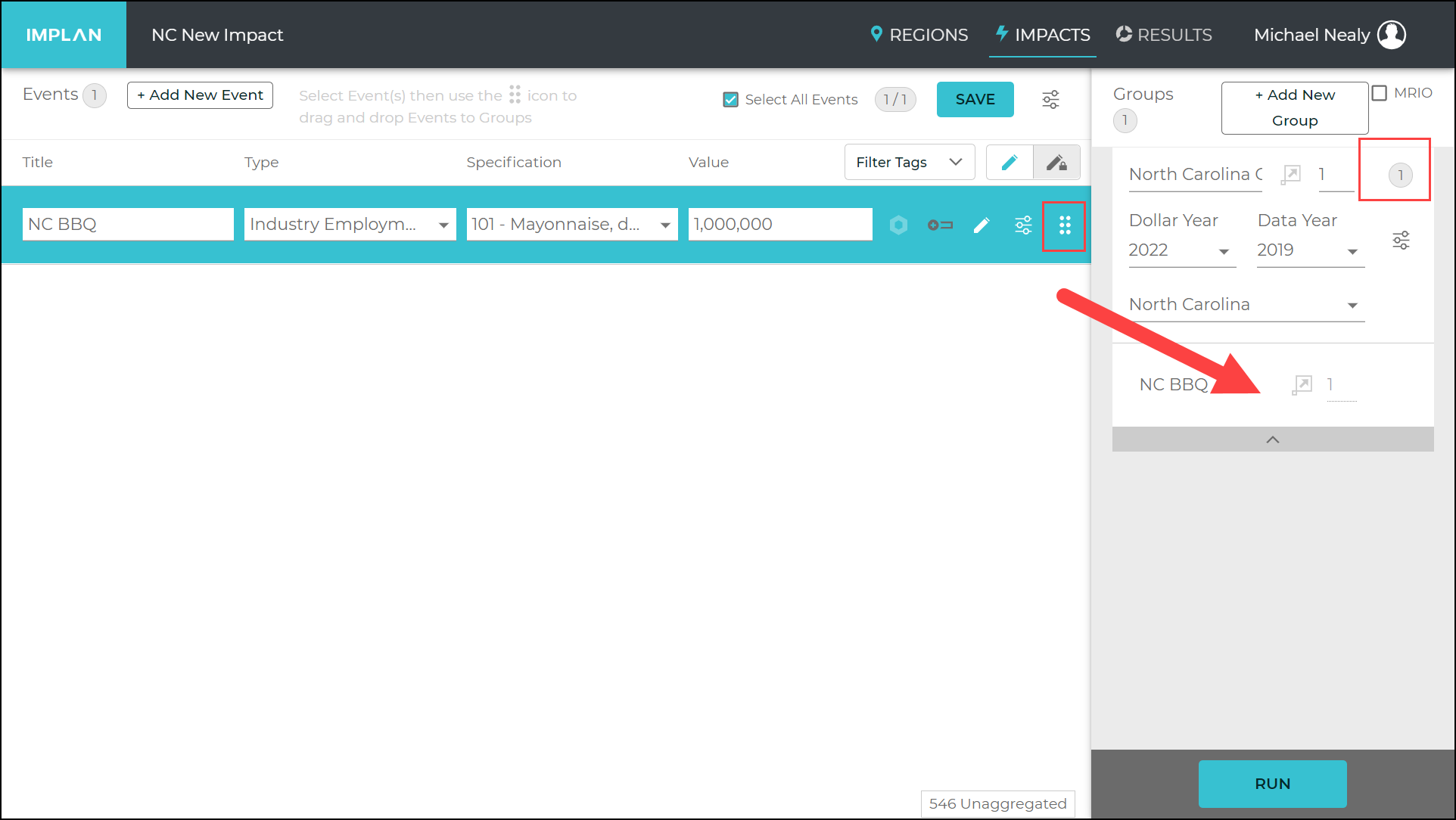Click the 1,000,000 value field
Image resolution: width=1456 pixels, height=820 pixels.
[x=780, y=224]
